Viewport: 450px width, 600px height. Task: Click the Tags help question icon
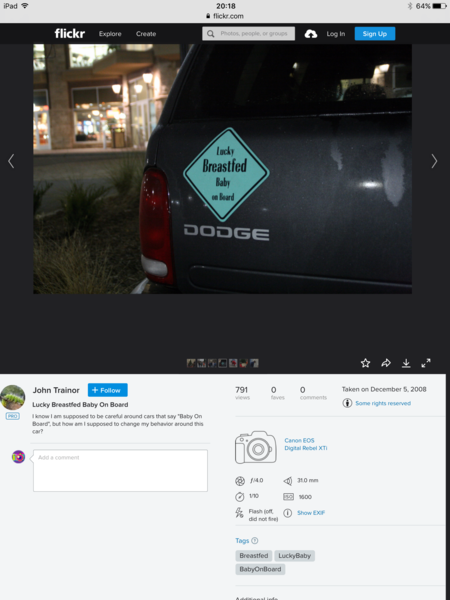(x=255, y=541)
